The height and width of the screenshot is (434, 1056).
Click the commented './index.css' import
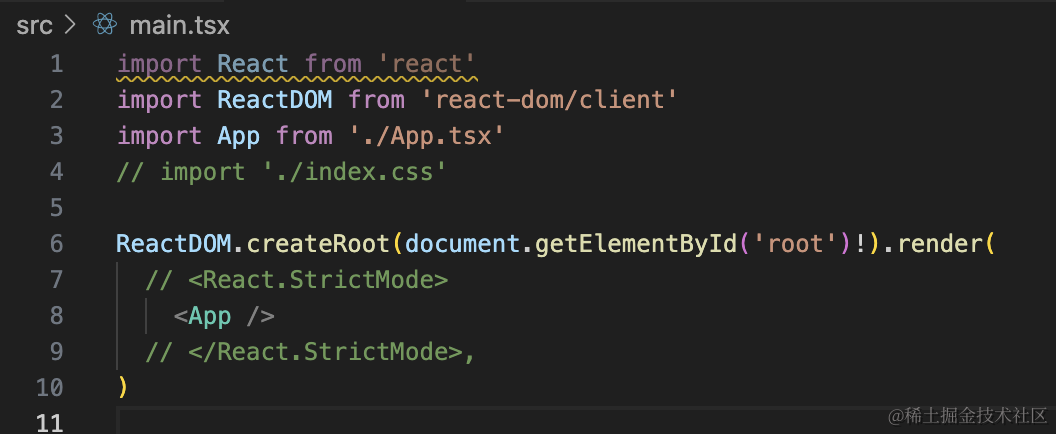tap(354, 172)
